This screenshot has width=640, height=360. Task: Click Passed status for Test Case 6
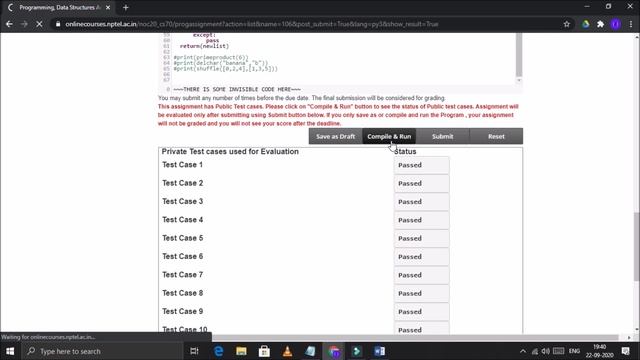(x=422, y=257)
